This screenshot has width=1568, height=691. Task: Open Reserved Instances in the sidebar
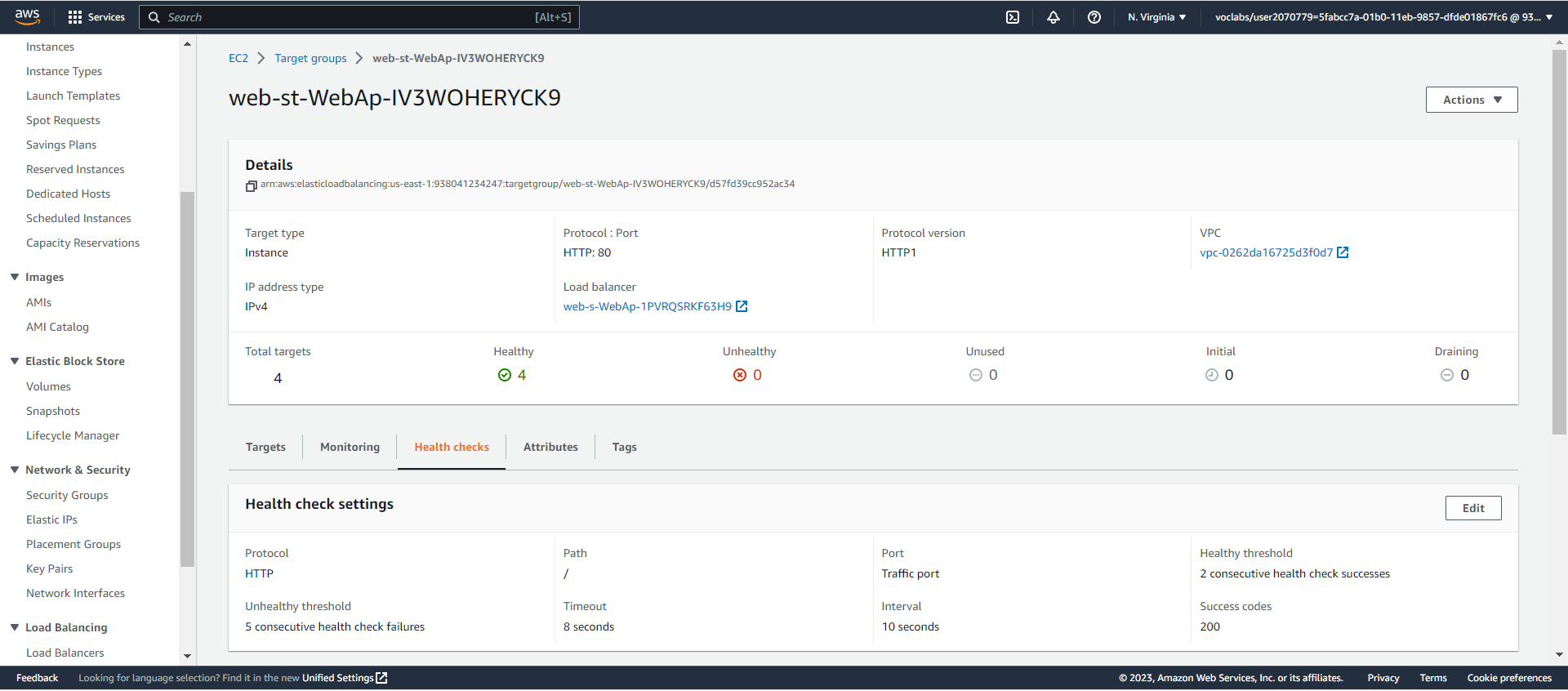[75, 169]
